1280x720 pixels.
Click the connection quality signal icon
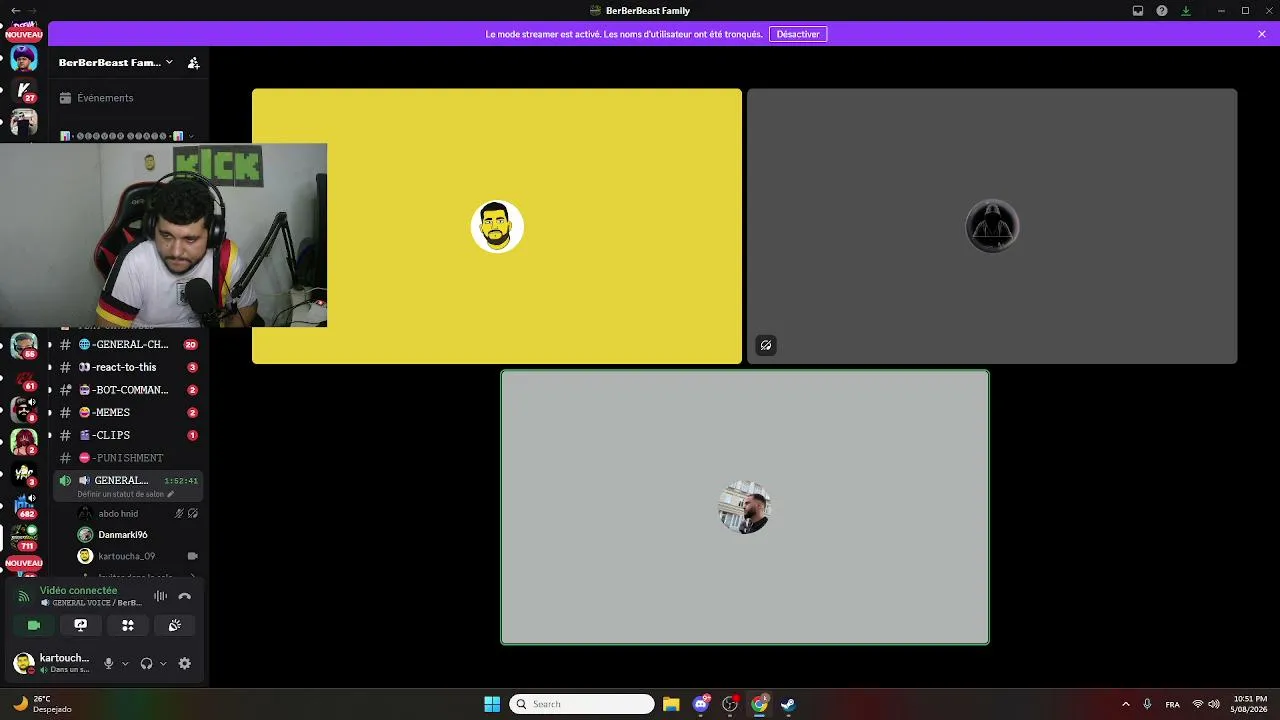pyautogui.click(x=24, y=596)
